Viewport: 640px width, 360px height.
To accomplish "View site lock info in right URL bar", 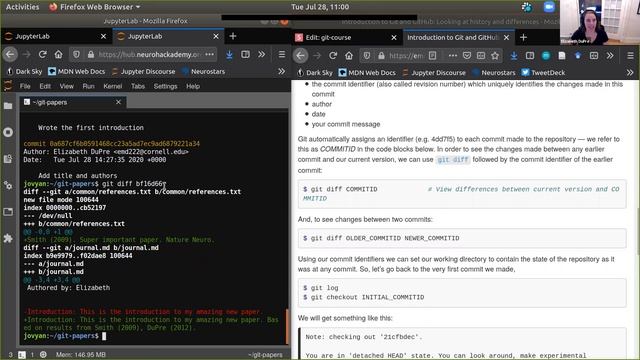I will point(381,56).
